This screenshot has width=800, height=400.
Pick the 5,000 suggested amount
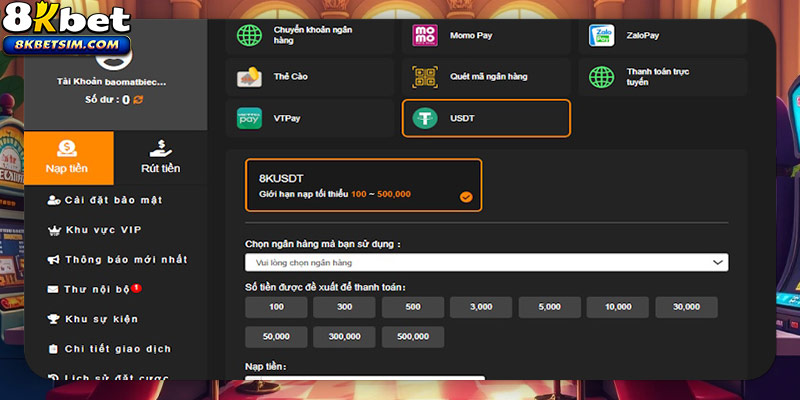[549, 307]
